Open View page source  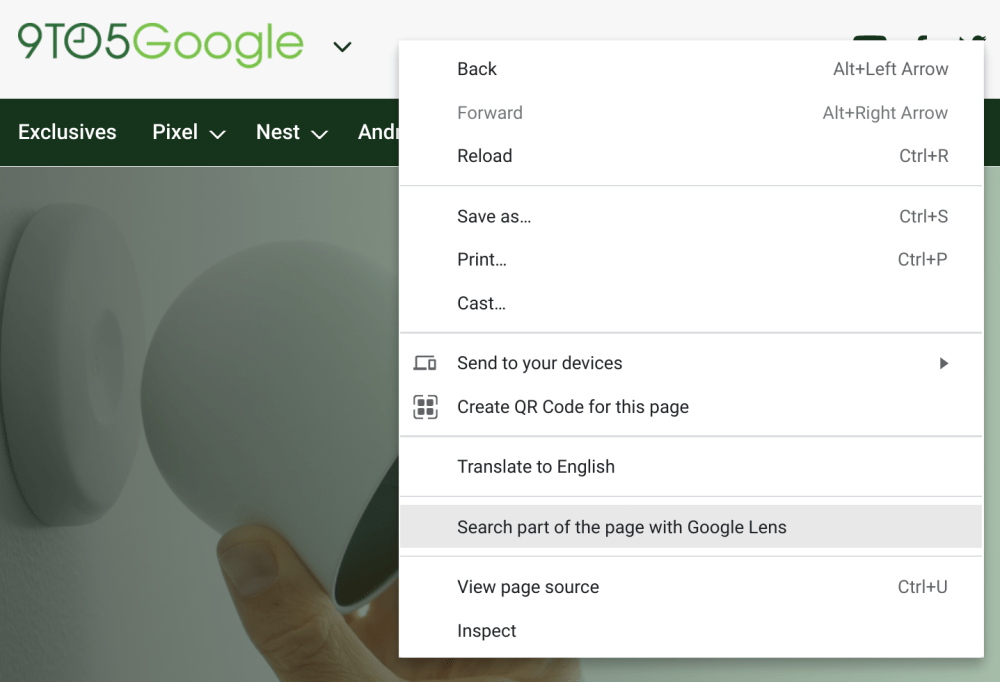[x=528, y=587]
